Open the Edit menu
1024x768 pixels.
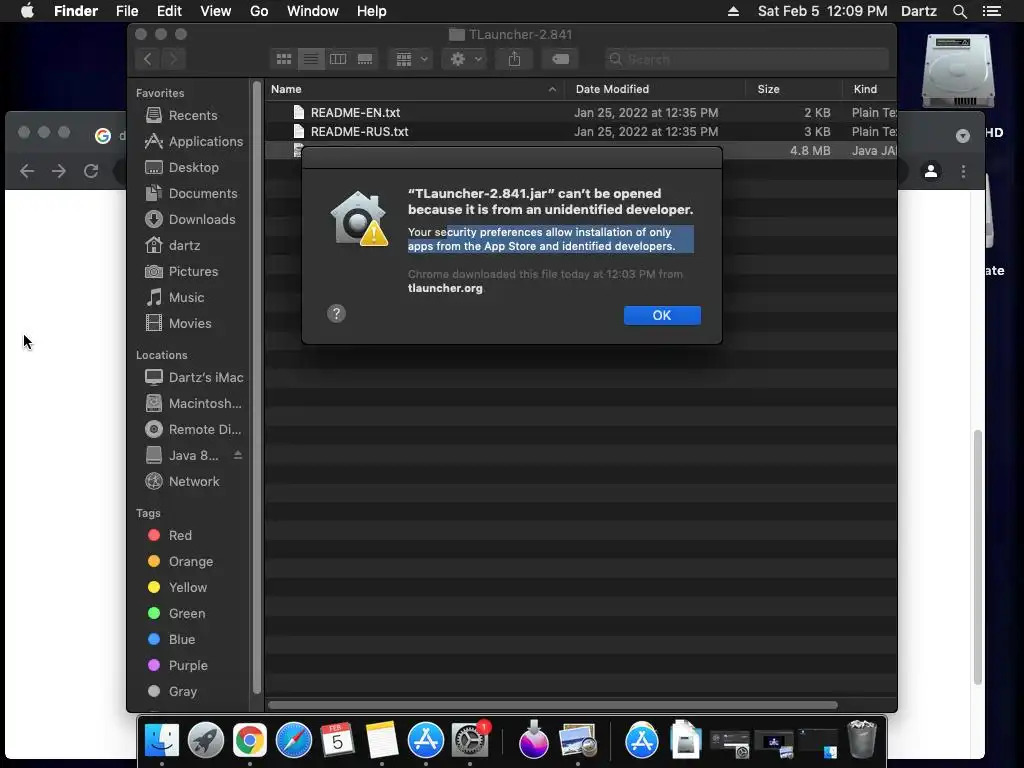[169, 11]
